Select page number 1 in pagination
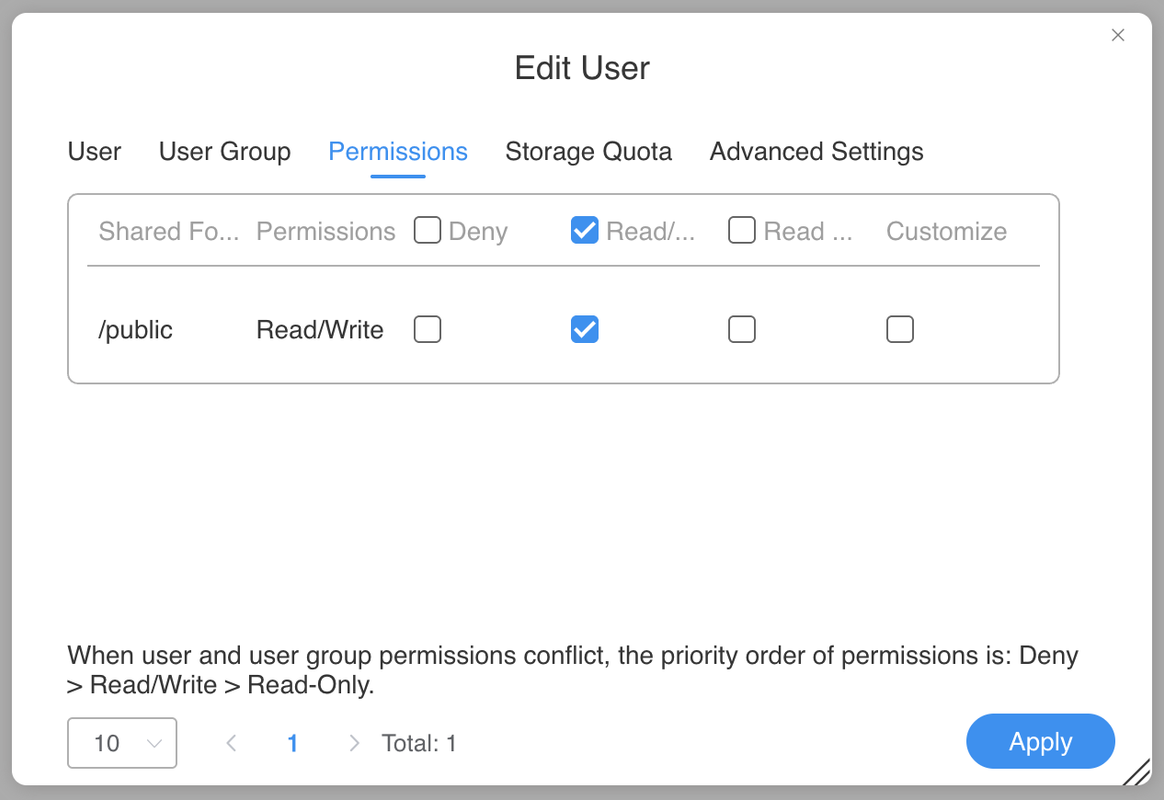This screenshot has width=1164, height=800. coord(293,743)
